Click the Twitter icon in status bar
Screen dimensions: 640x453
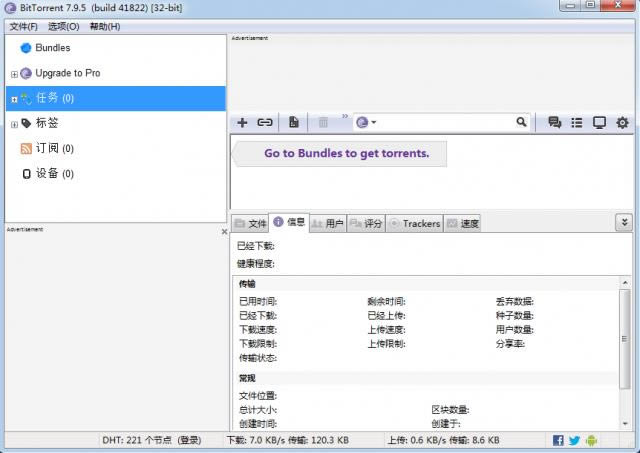click(574, 440)
